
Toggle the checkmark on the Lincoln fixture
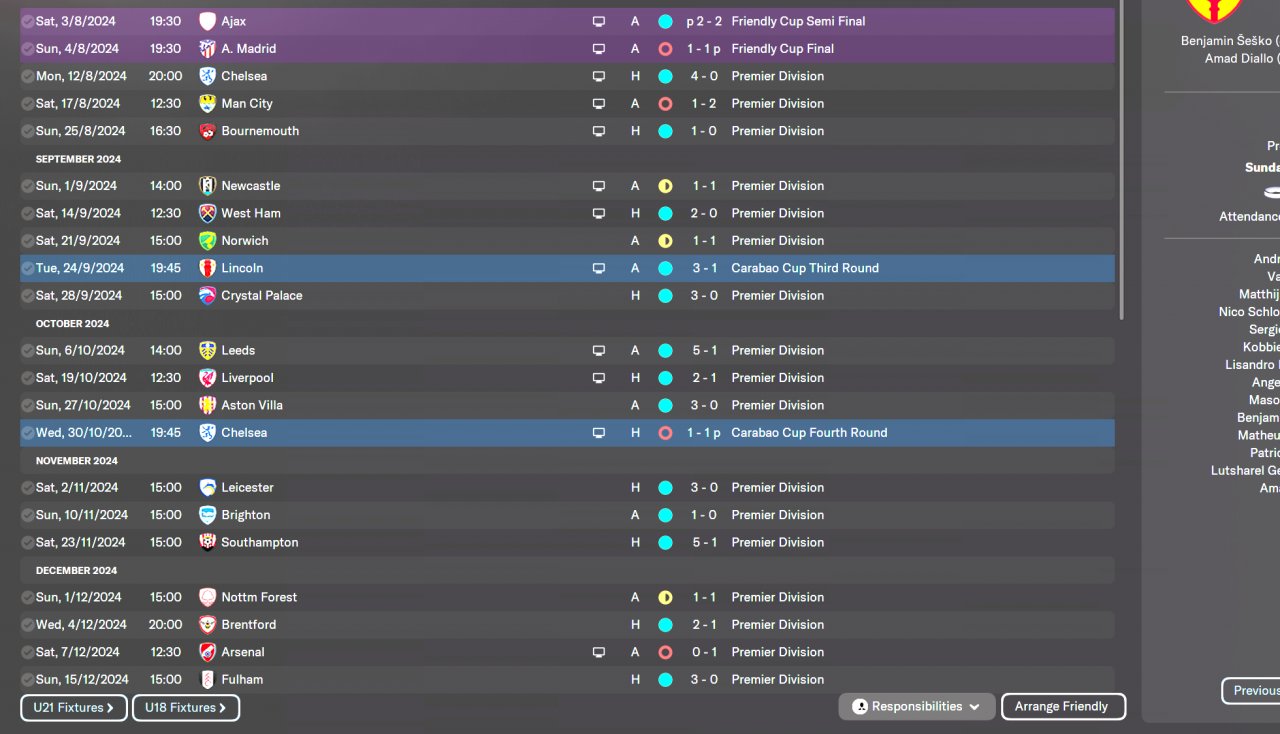(x=27, y=268)
